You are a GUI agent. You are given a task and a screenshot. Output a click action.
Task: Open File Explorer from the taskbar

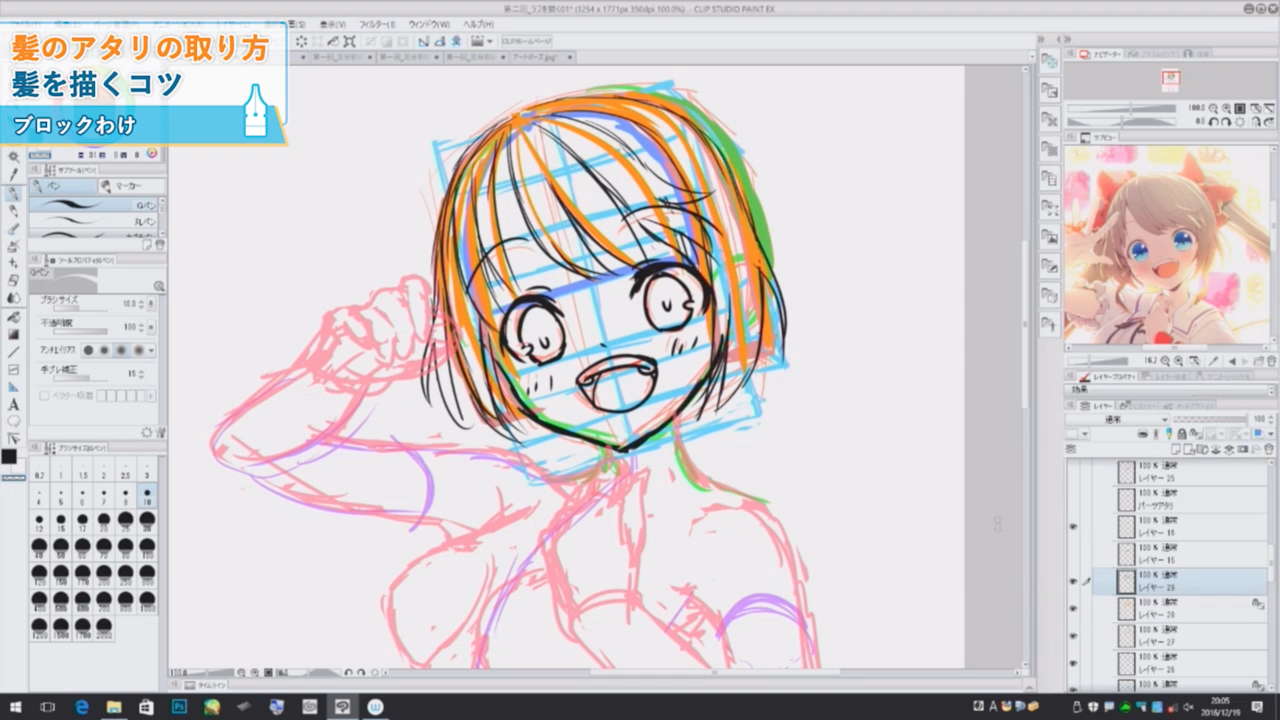click(114, 707)
